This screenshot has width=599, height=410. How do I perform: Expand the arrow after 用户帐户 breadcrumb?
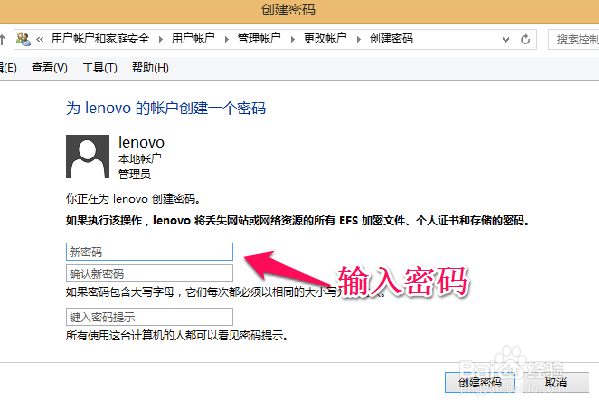(x=227, y=39)
